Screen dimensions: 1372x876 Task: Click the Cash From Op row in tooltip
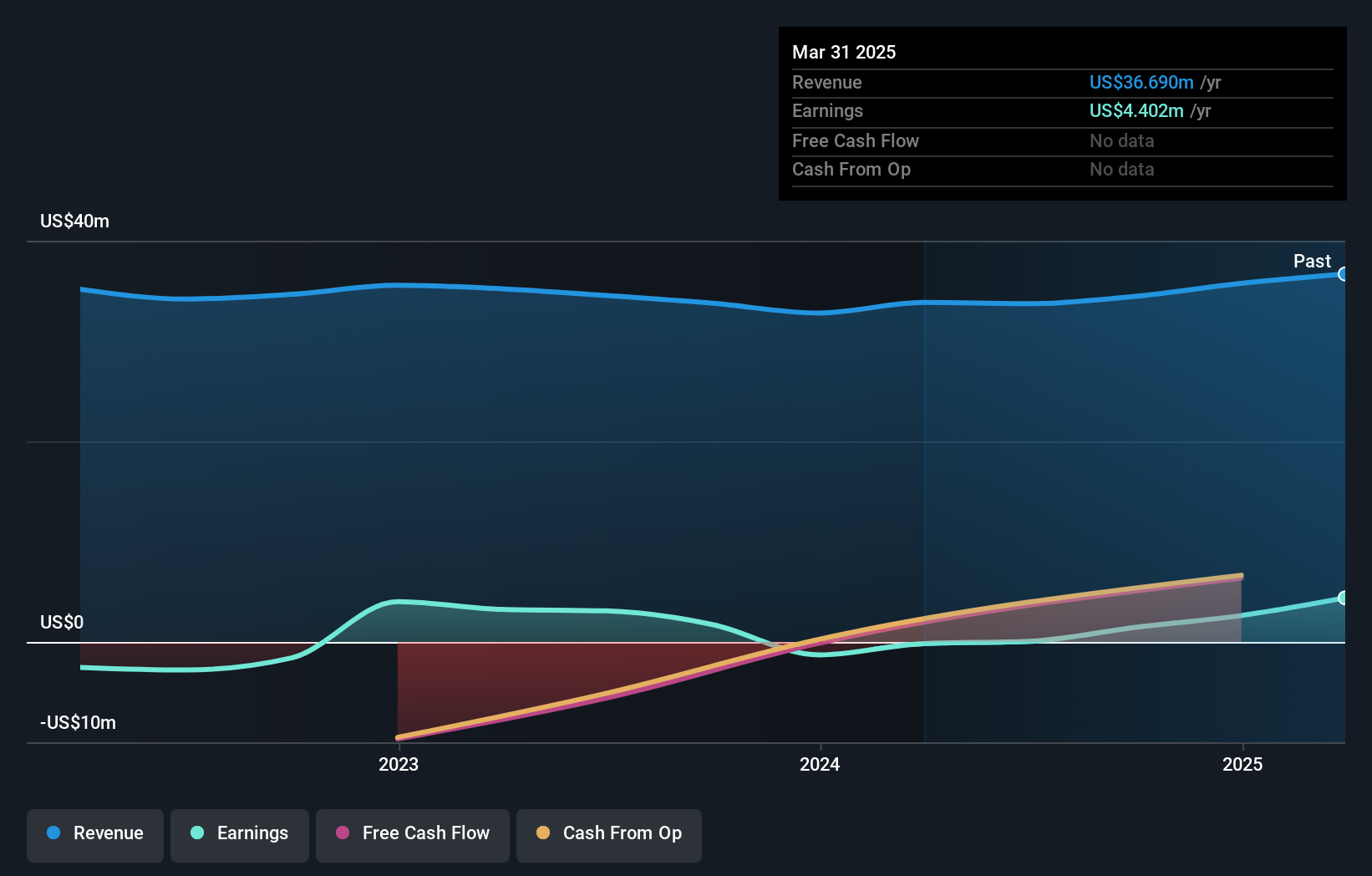pyautogui.click(x=1063, y=169)
